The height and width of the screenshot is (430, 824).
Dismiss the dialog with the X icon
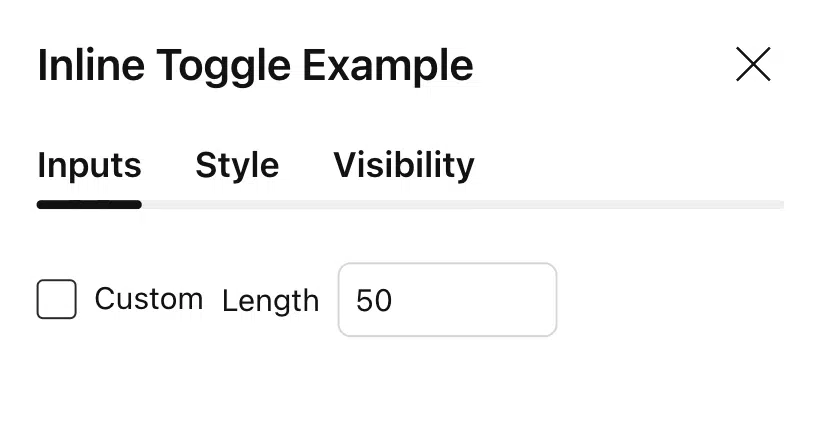753,65
